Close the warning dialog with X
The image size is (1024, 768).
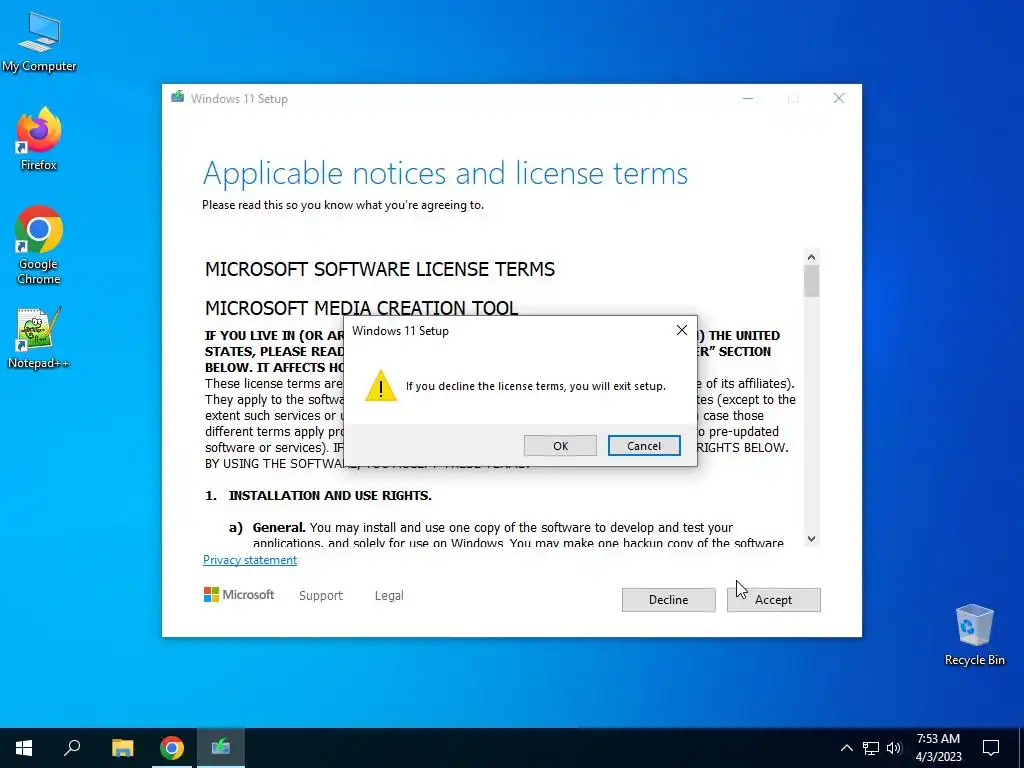(x=682, y=330)
